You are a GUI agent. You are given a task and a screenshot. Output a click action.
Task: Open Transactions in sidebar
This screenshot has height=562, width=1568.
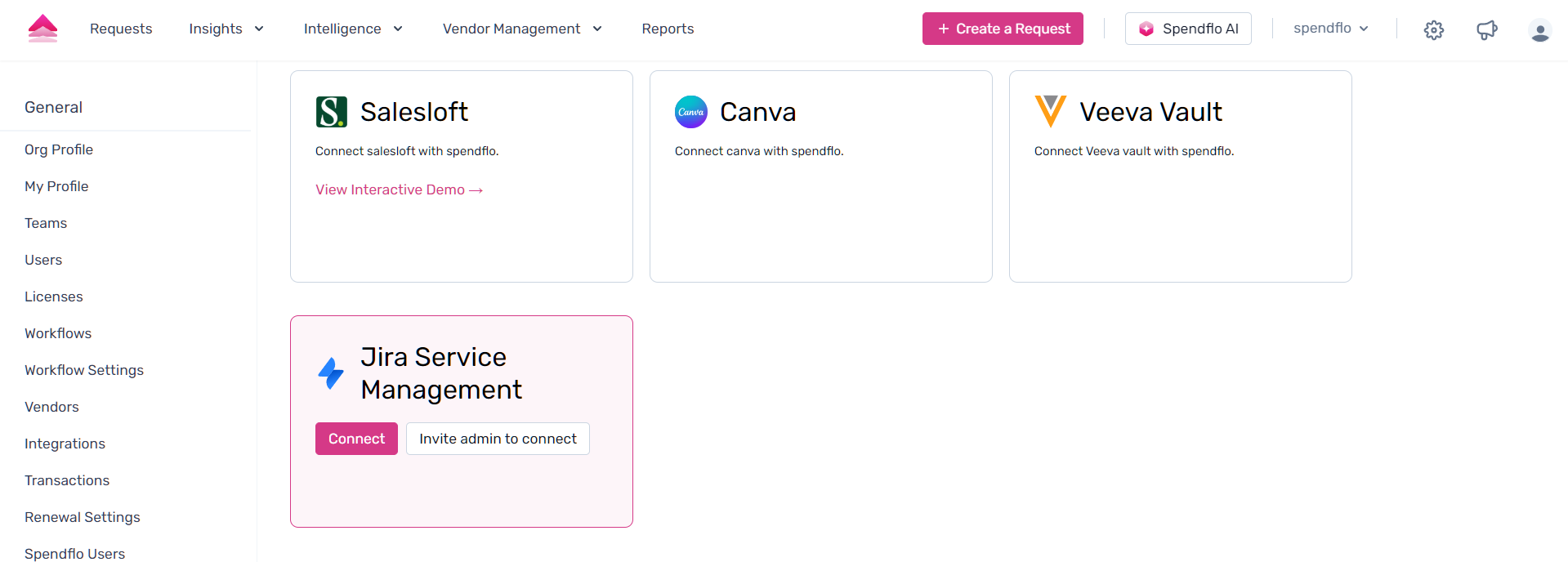pyautogui.click(x=67, y=480)
